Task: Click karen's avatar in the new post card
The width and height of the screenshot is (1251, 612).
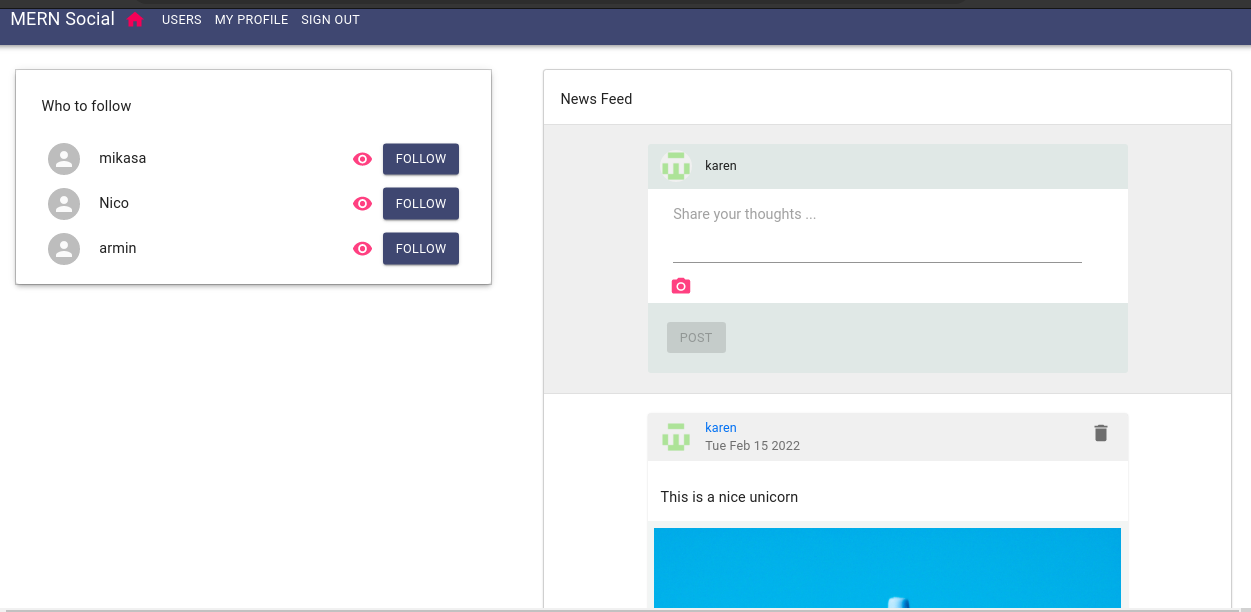Action: (x=676, y=166)
